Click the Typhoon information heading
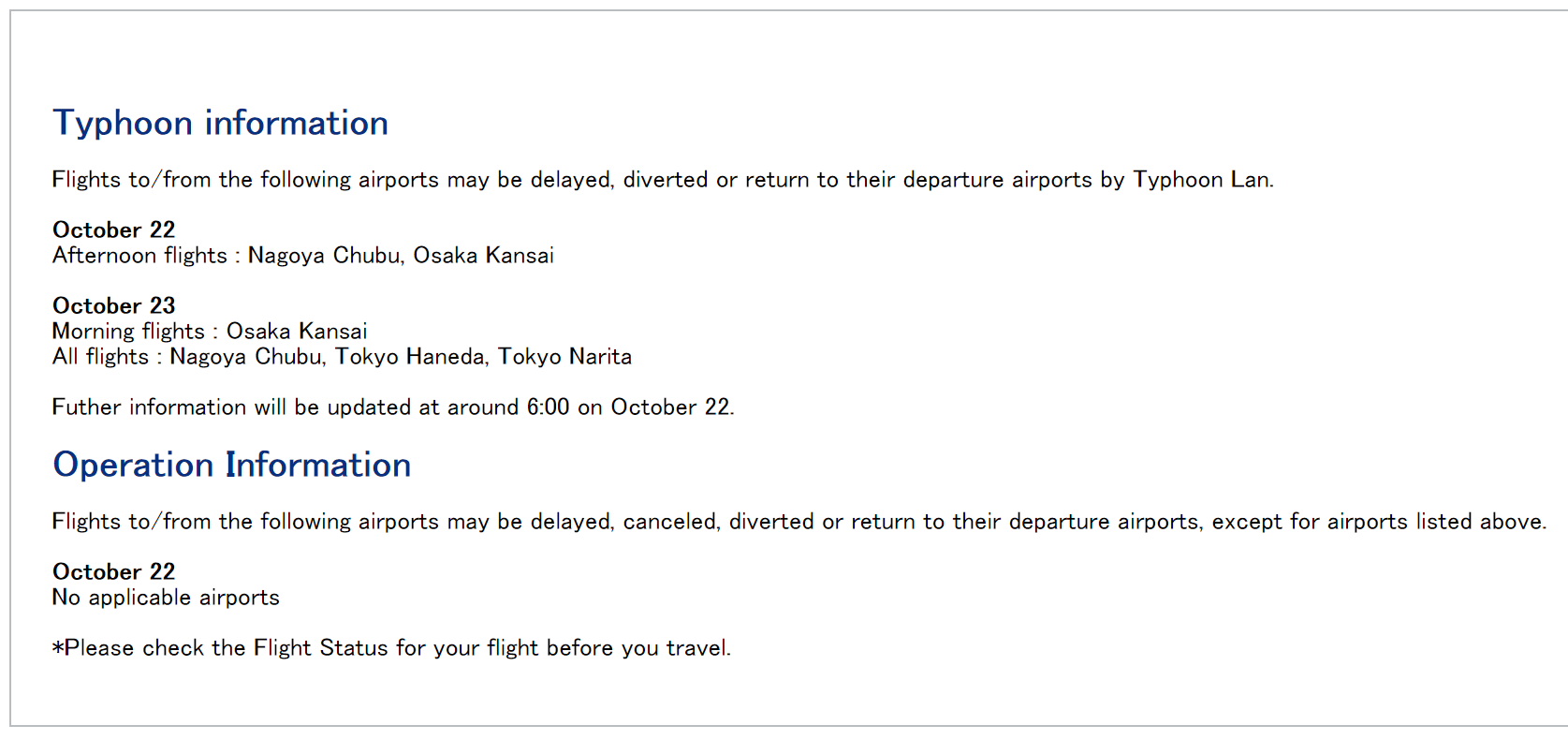1568x740 pixels. 220,123
